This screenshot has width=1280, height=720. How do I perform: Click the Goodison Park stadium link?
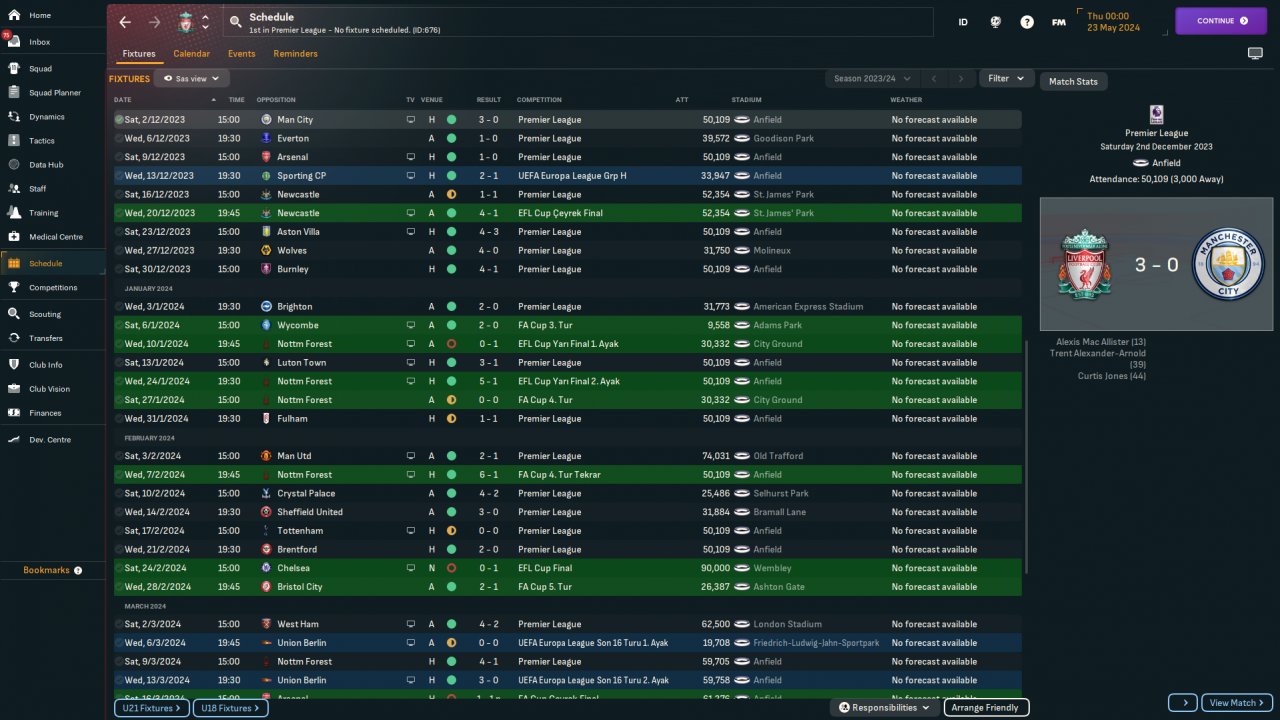(782, 139)
